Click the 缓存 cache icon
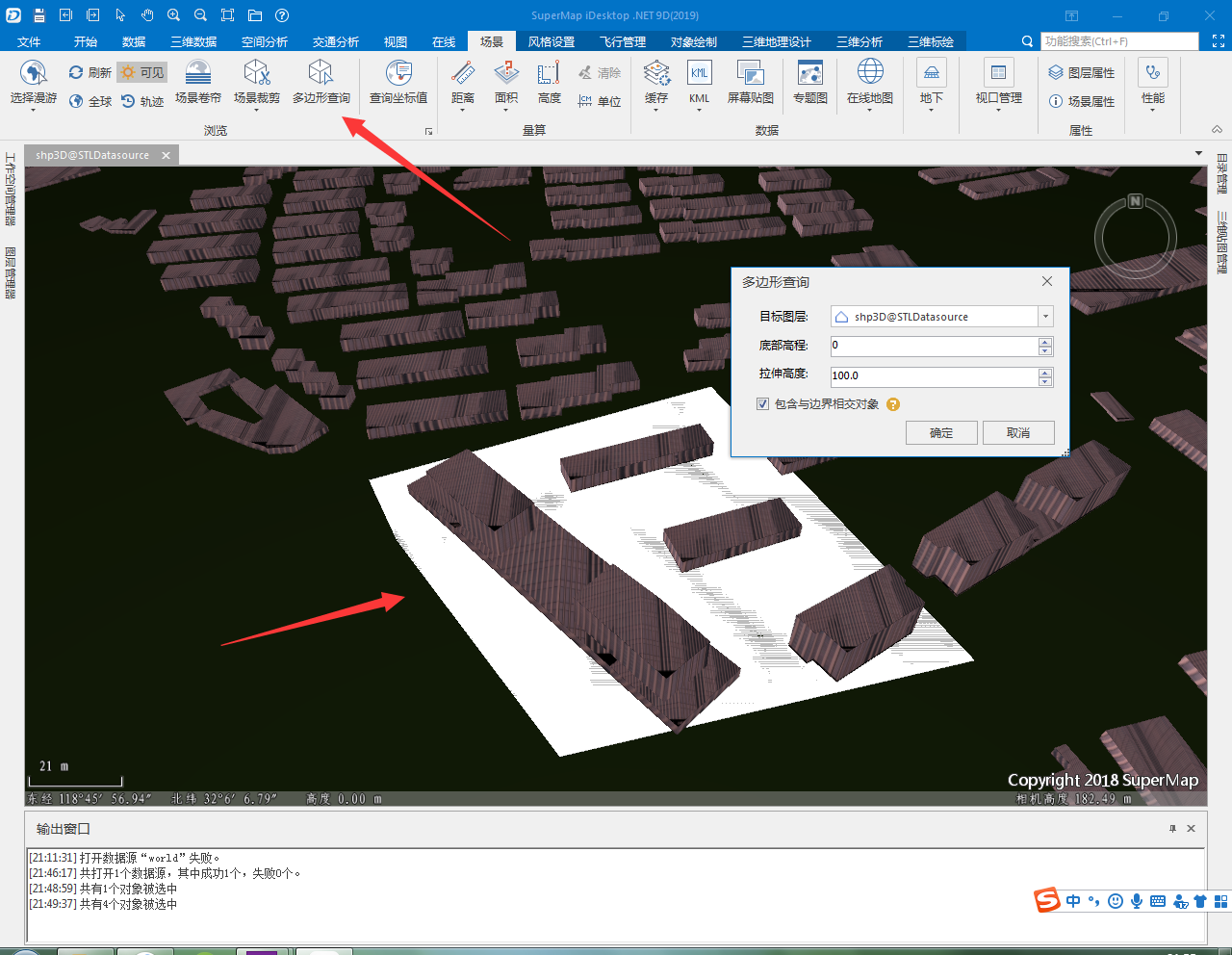This screenshot has width=1232, height=955. coord(656,73)
